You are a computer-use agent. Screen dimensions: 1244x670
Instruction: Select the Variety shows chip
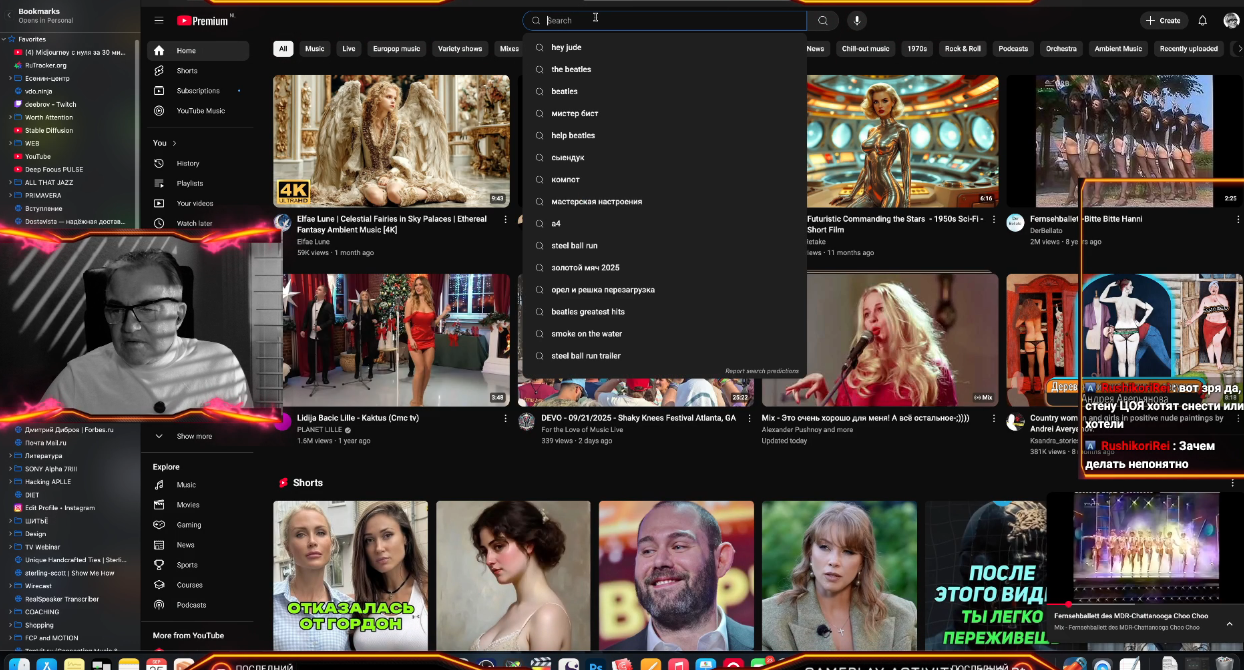[460, 49]
